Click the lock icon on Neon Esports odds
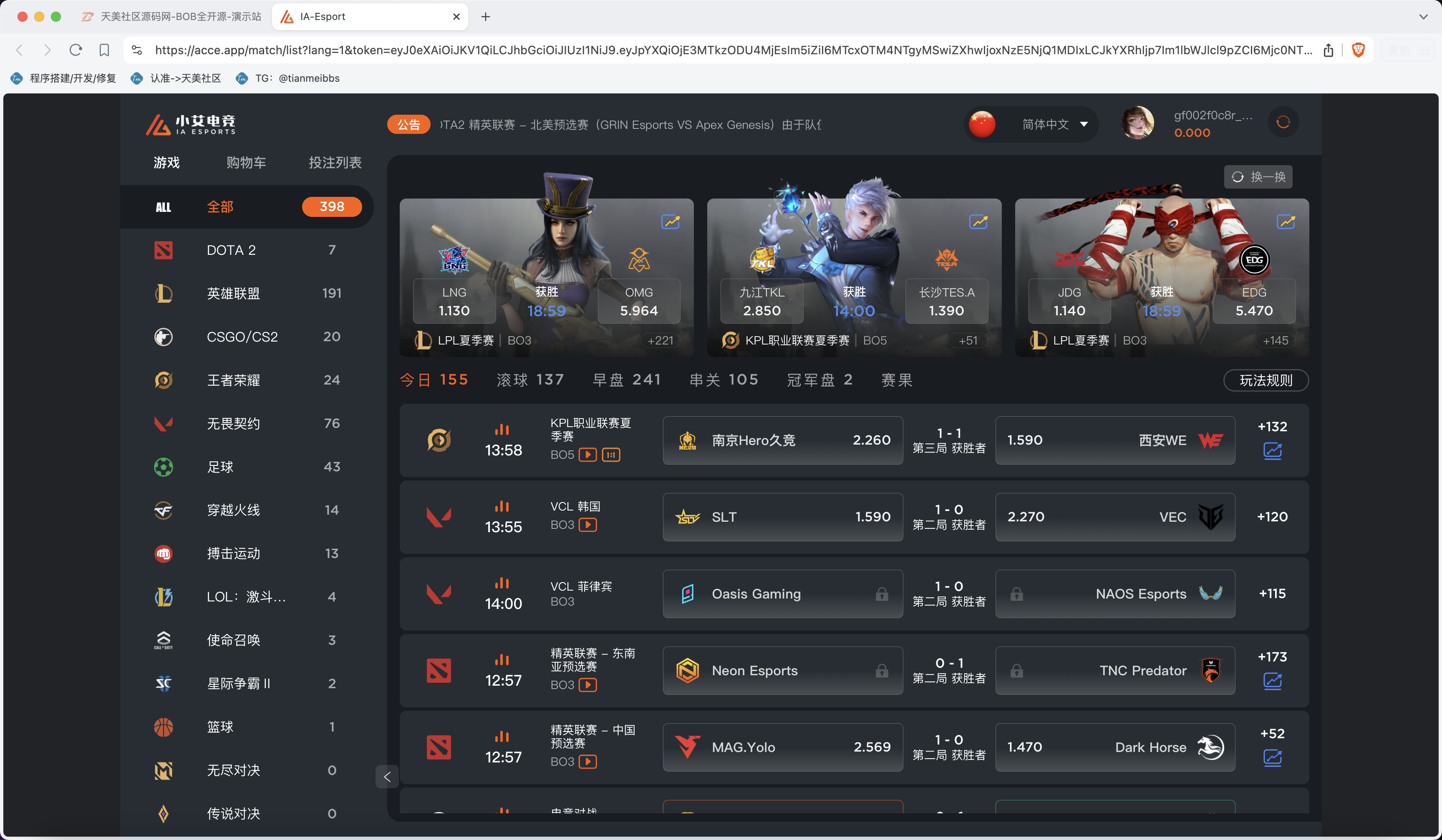Image resolution: width=1442 pixels, height=840 pixels. click(882, 671)
